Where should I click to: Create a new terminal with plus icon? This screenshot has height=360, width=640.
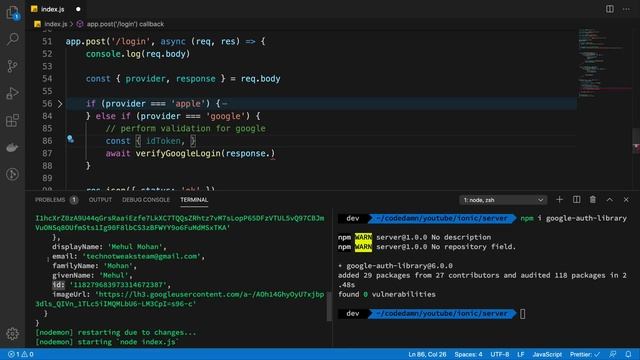click(560, 200)
